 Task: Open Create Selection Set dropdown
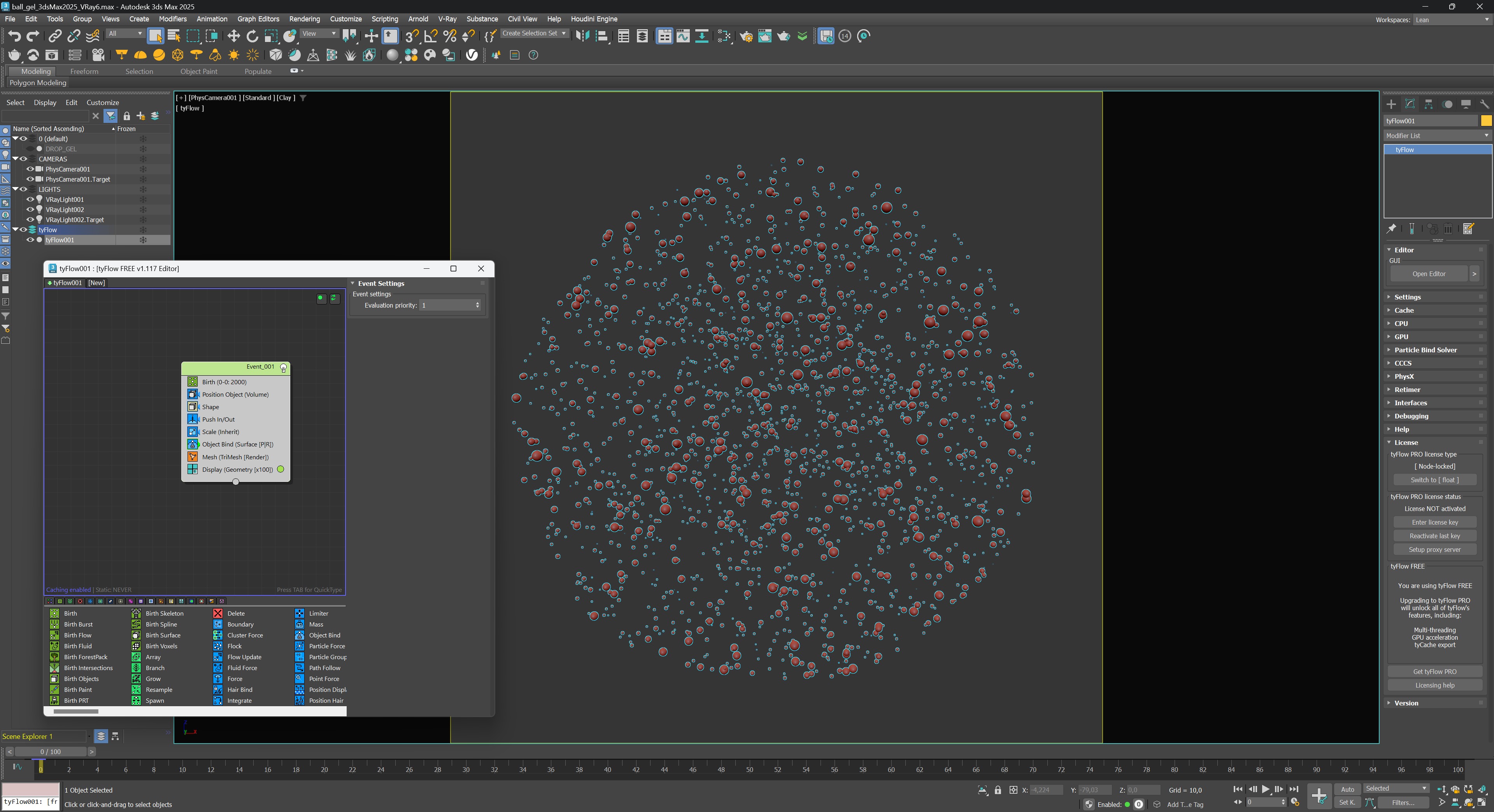(534, 33)
